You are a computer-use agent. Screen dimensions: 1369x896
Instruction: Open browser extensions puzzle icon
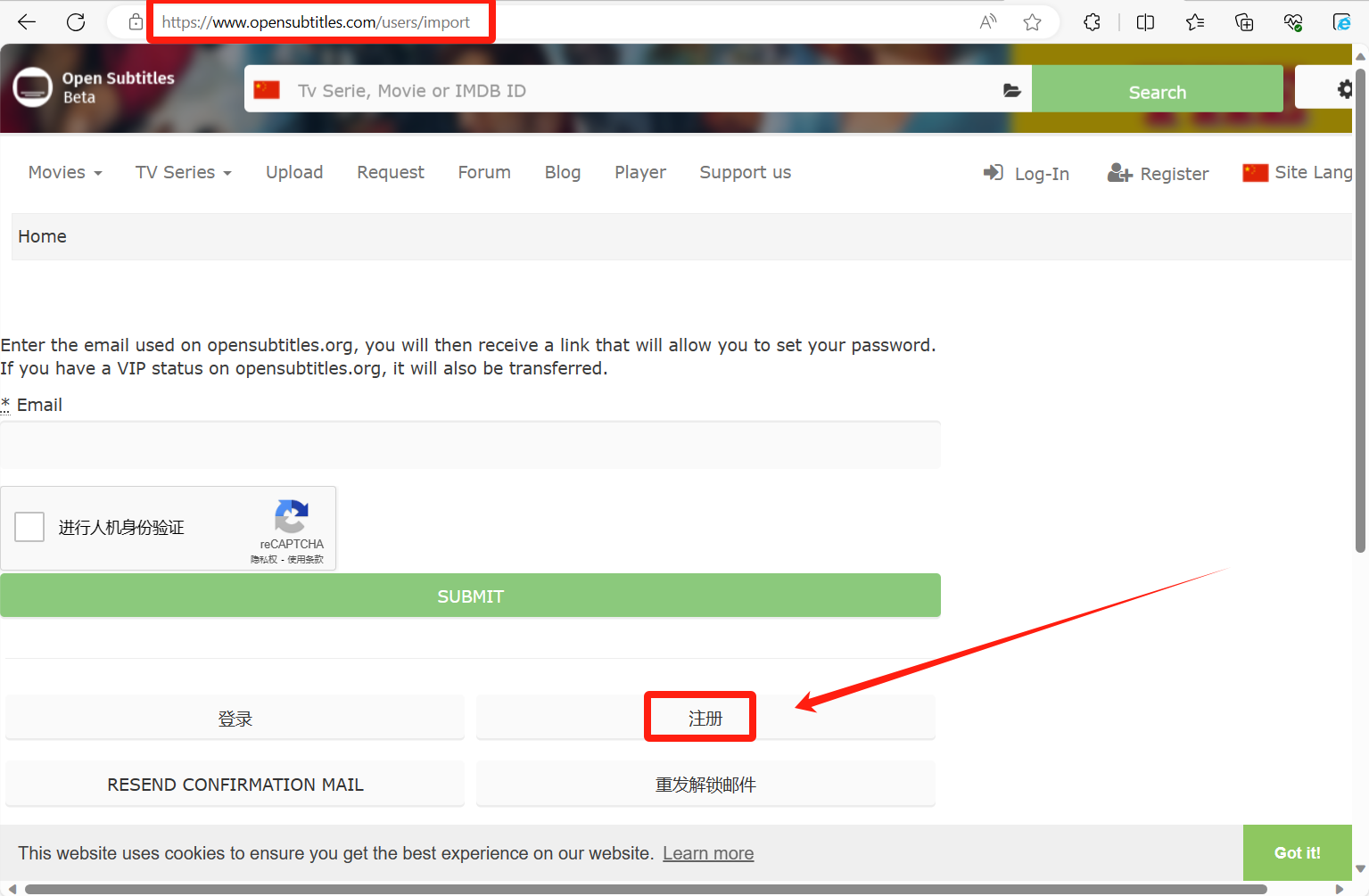pos(1092,22)
